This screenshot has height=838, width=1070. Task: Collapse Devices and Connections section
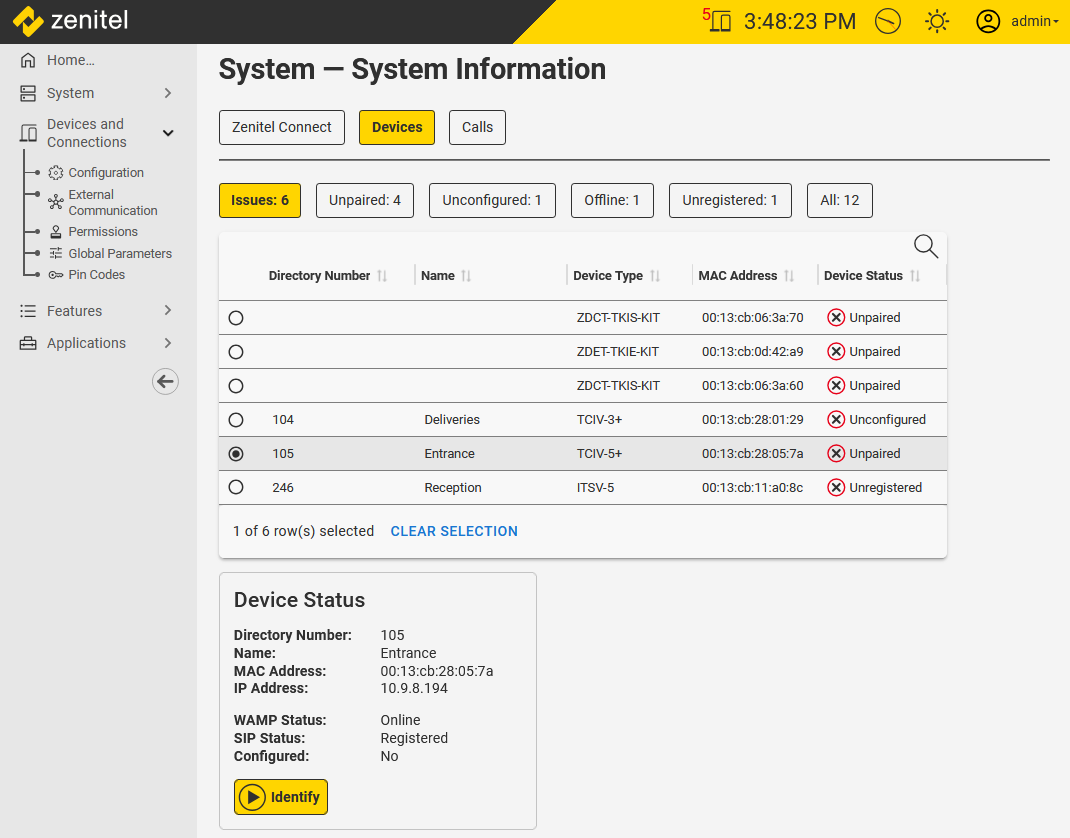tap(168, 133)
